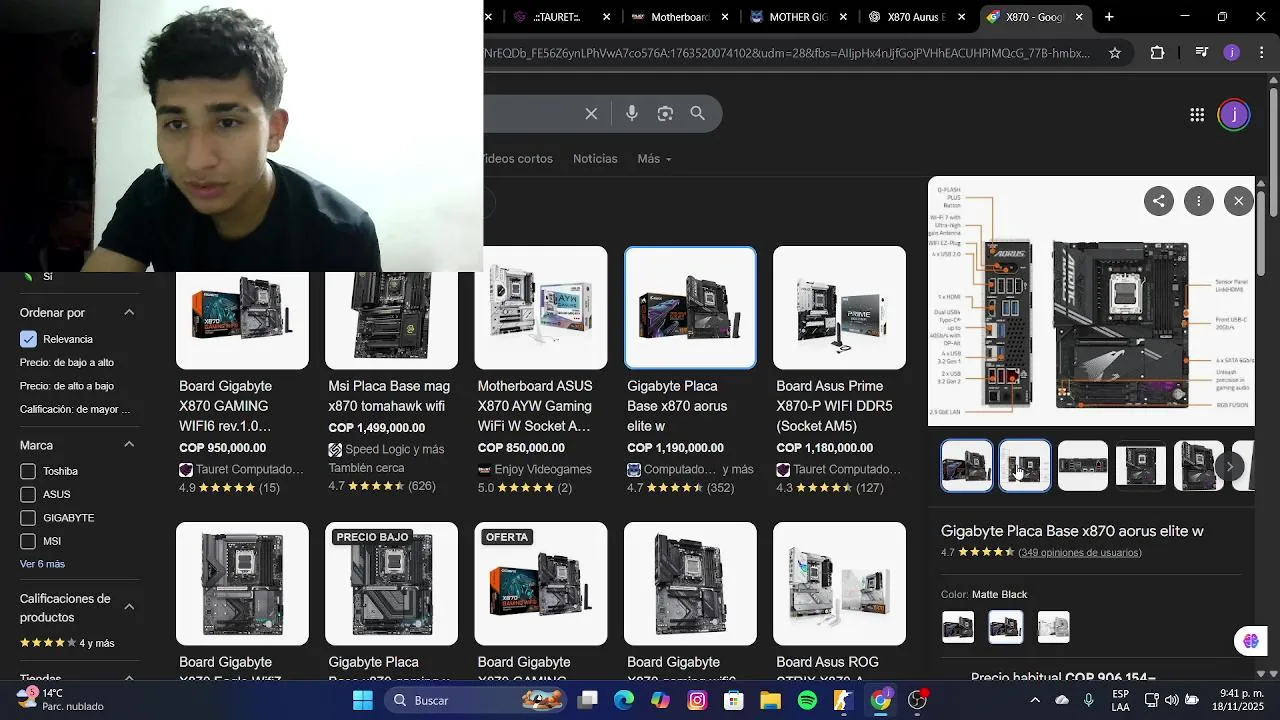Open File Explorer from the taskbar
This screenshot has height=720, width=1280.
coord(770,700)
